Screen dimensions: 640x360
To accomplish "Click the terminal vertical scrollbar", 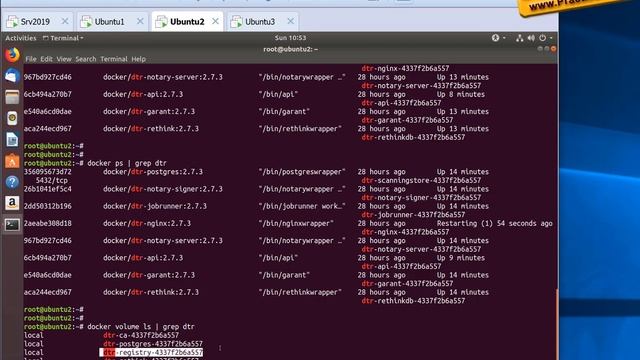I will click(556, 324).
